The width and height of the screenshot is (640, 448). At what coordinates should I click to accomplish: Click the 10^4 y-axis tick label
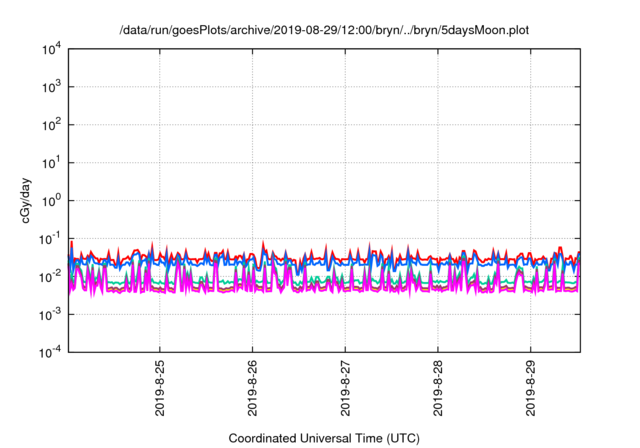(52, 49)
